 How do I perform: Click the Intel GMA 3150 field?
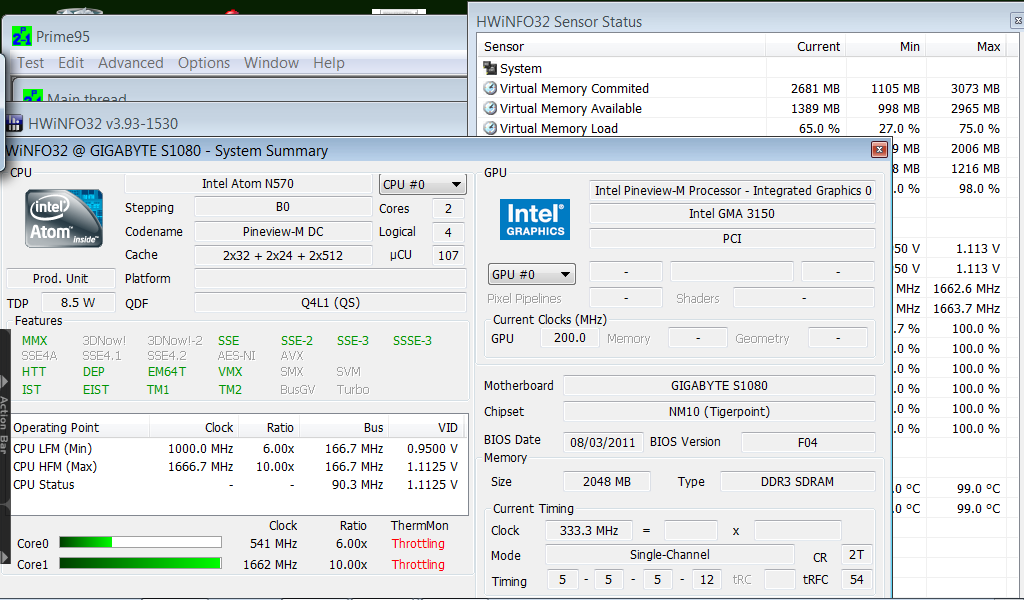coord(733,213)
